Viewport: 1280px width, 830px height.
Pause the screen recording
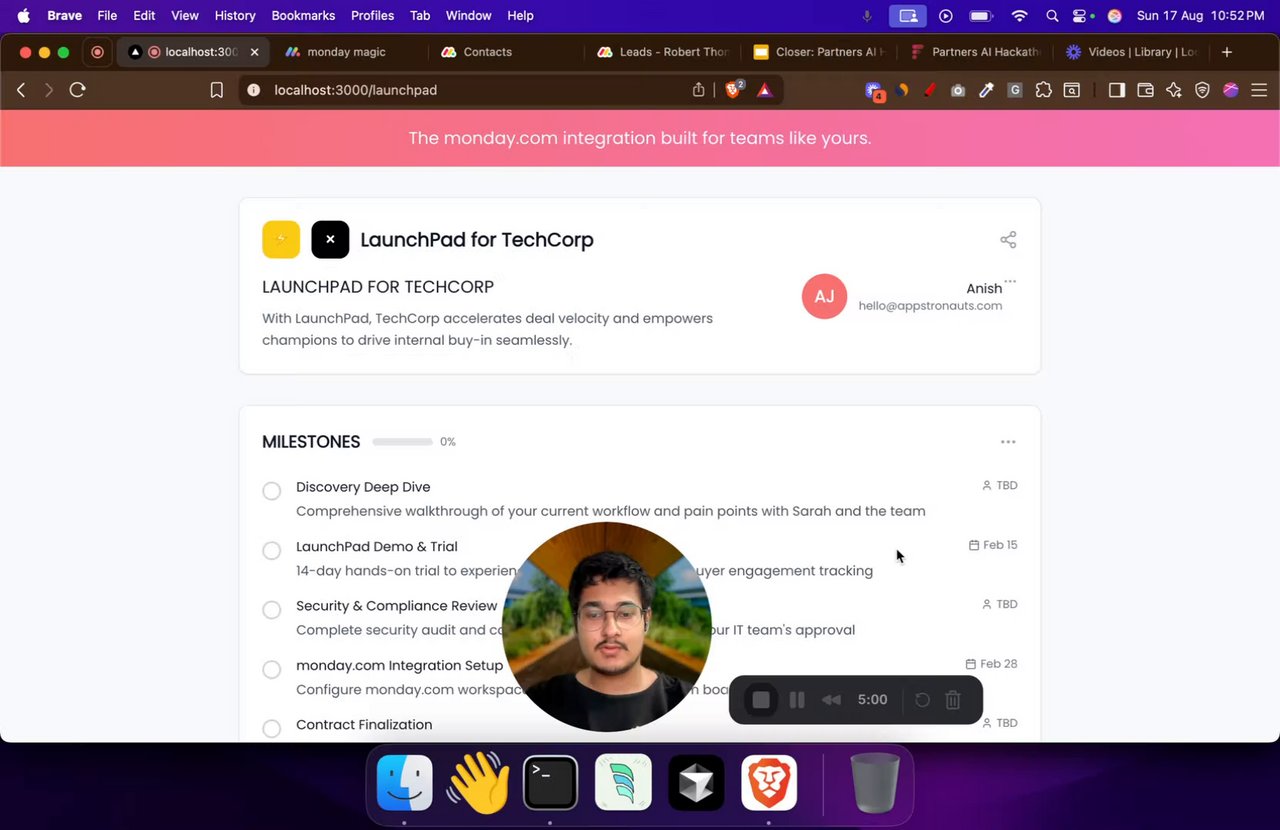[x=797, y=700]
